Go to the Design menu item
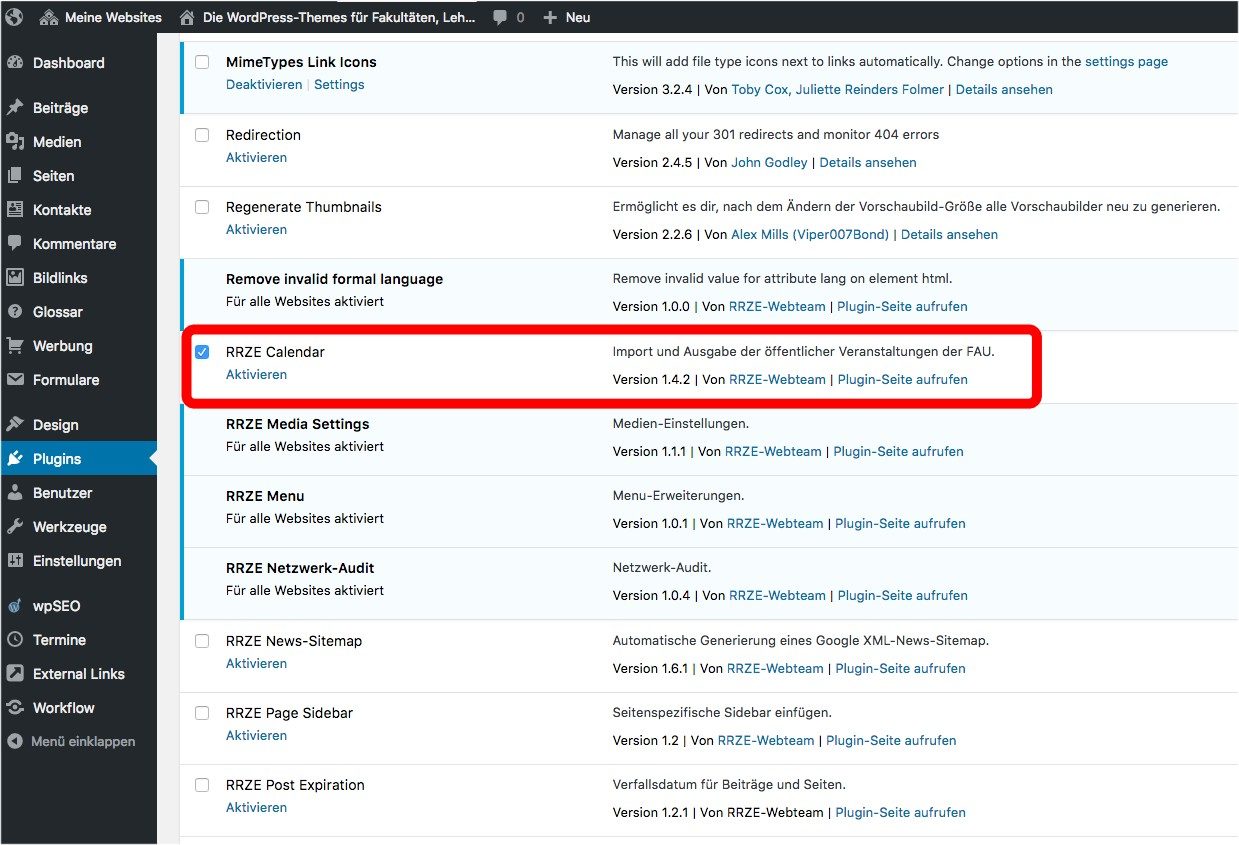 coord(55,425)
